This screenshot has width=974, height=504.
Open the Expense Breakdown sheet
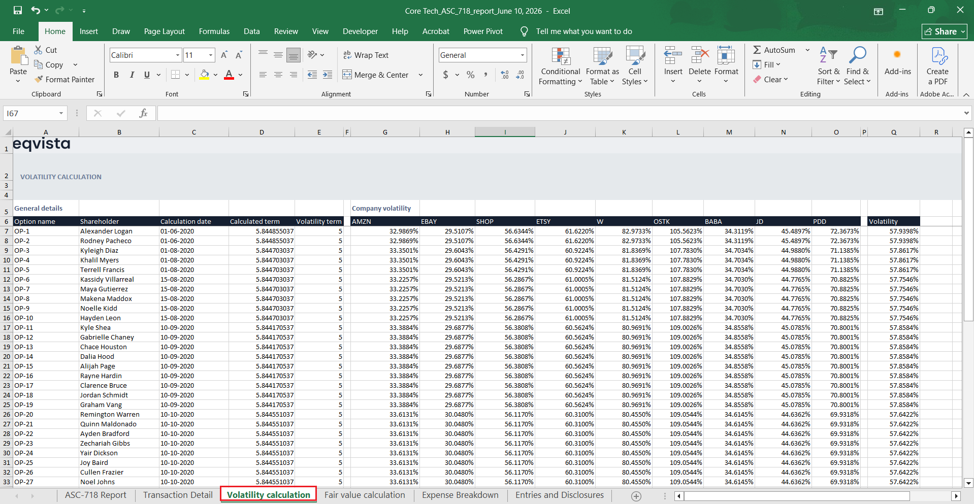coord(460,495)
